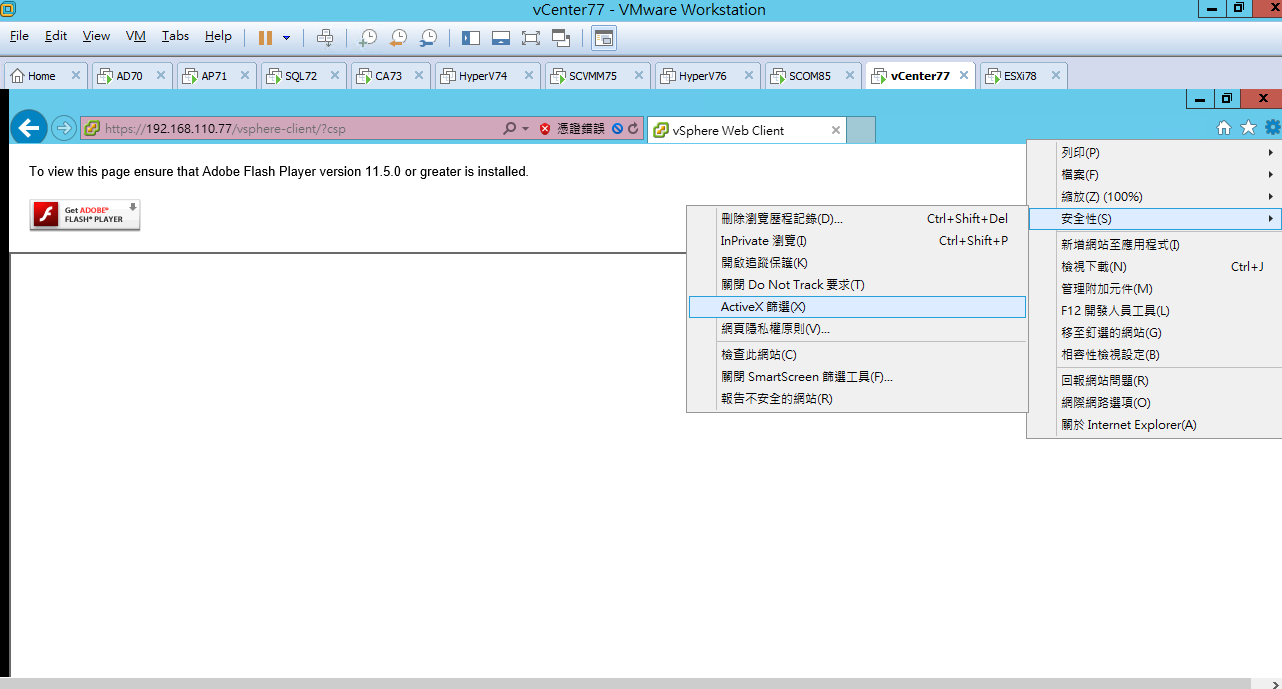The height and width of the screenshot is (689, 1282).
Task: Take a snapshot of this VM
Action: (x=367, y=38)
